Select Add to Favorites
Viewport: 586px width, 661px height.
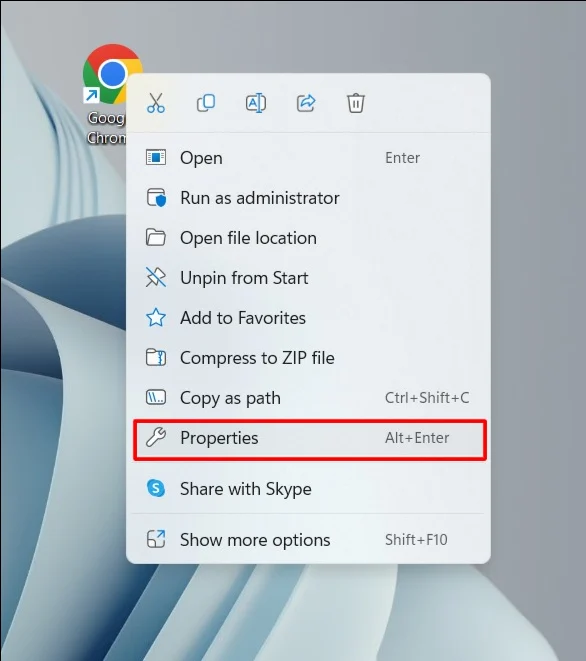coord(309,318)
